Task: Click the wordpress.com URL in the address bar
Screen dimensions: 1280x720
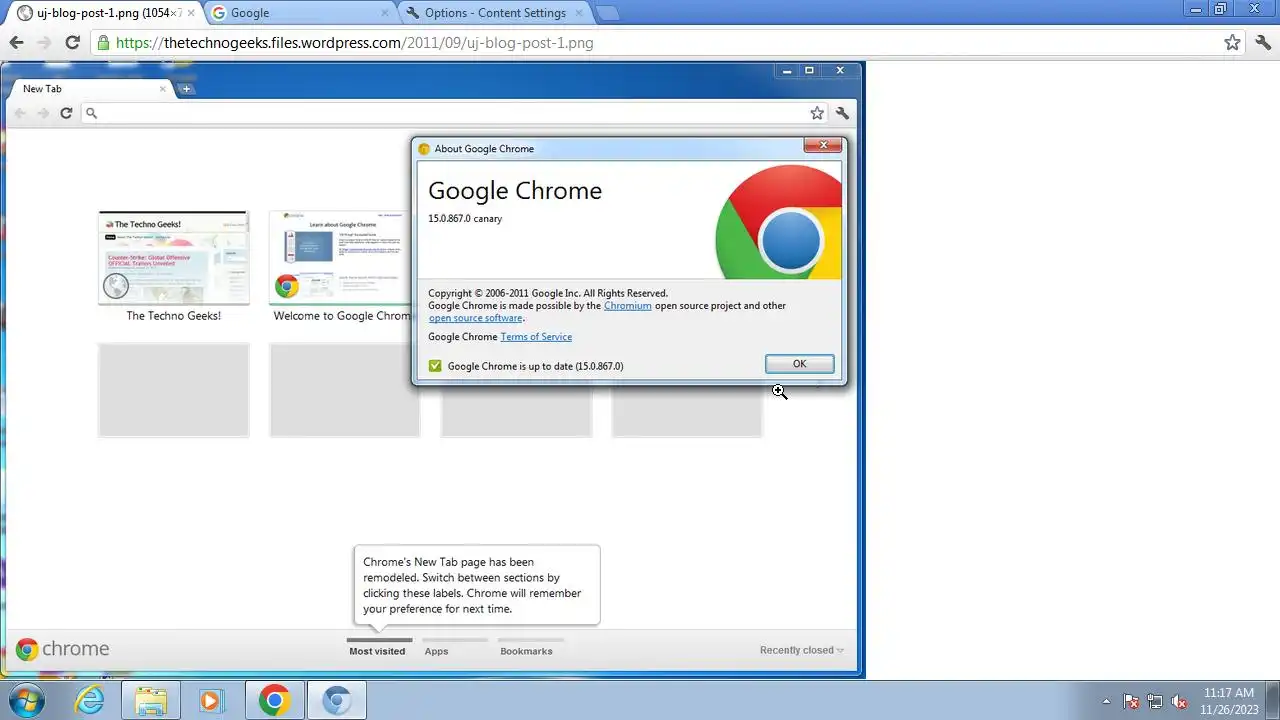Action: coord(355,43)
